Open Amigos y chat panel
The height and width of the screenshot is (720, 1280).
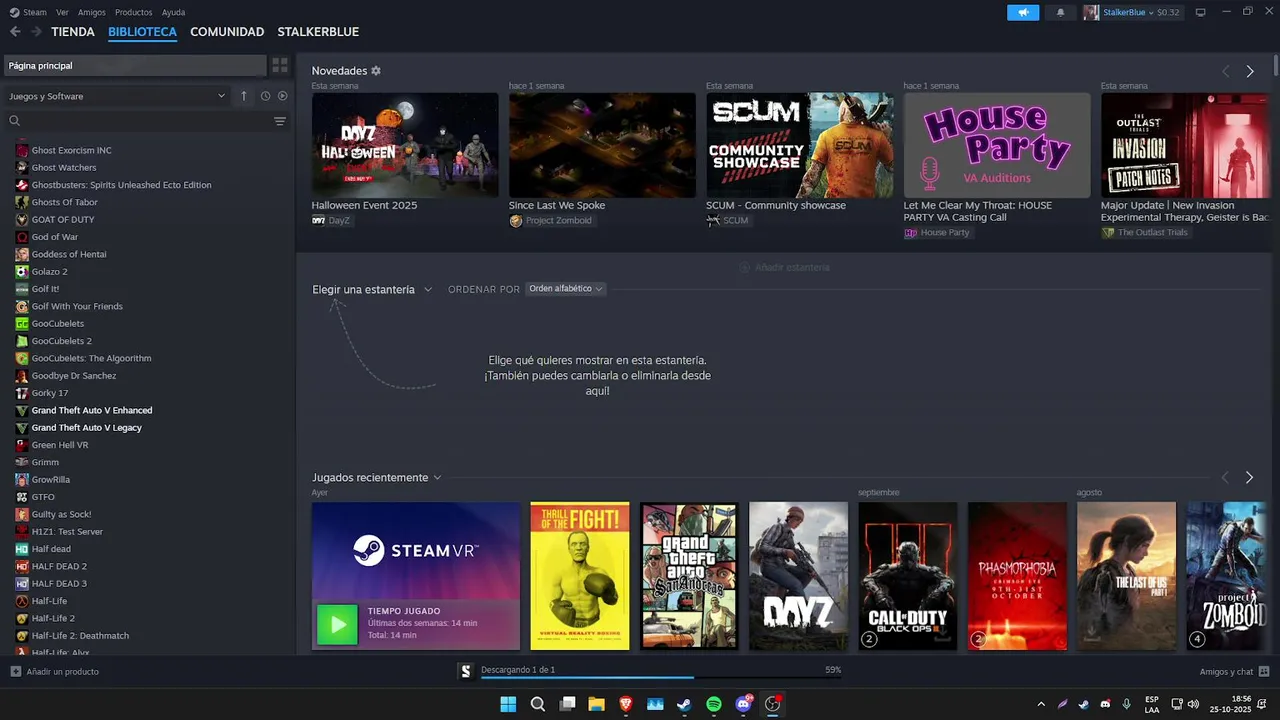tap(1234, 671)
